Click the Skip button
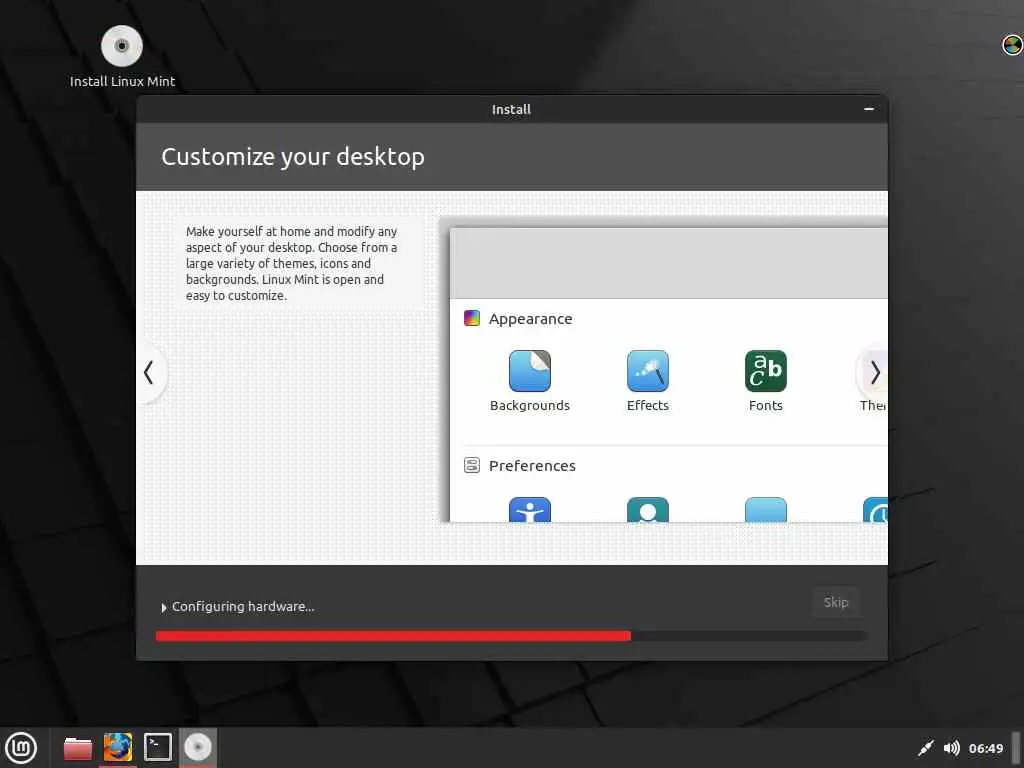 [836, 602]
